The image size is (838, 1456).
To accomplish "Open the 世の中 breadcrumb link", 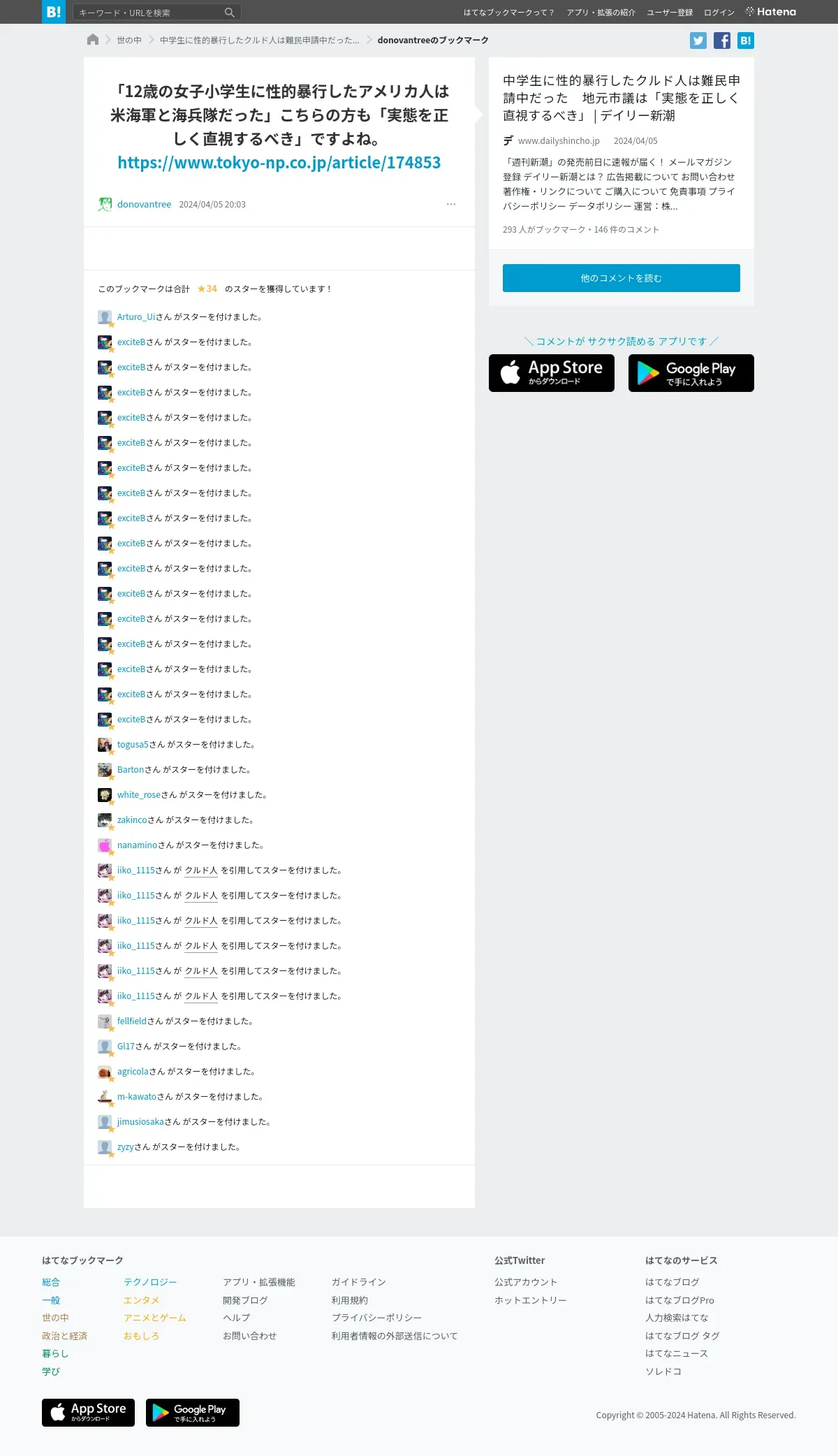I will pos(129,41).
